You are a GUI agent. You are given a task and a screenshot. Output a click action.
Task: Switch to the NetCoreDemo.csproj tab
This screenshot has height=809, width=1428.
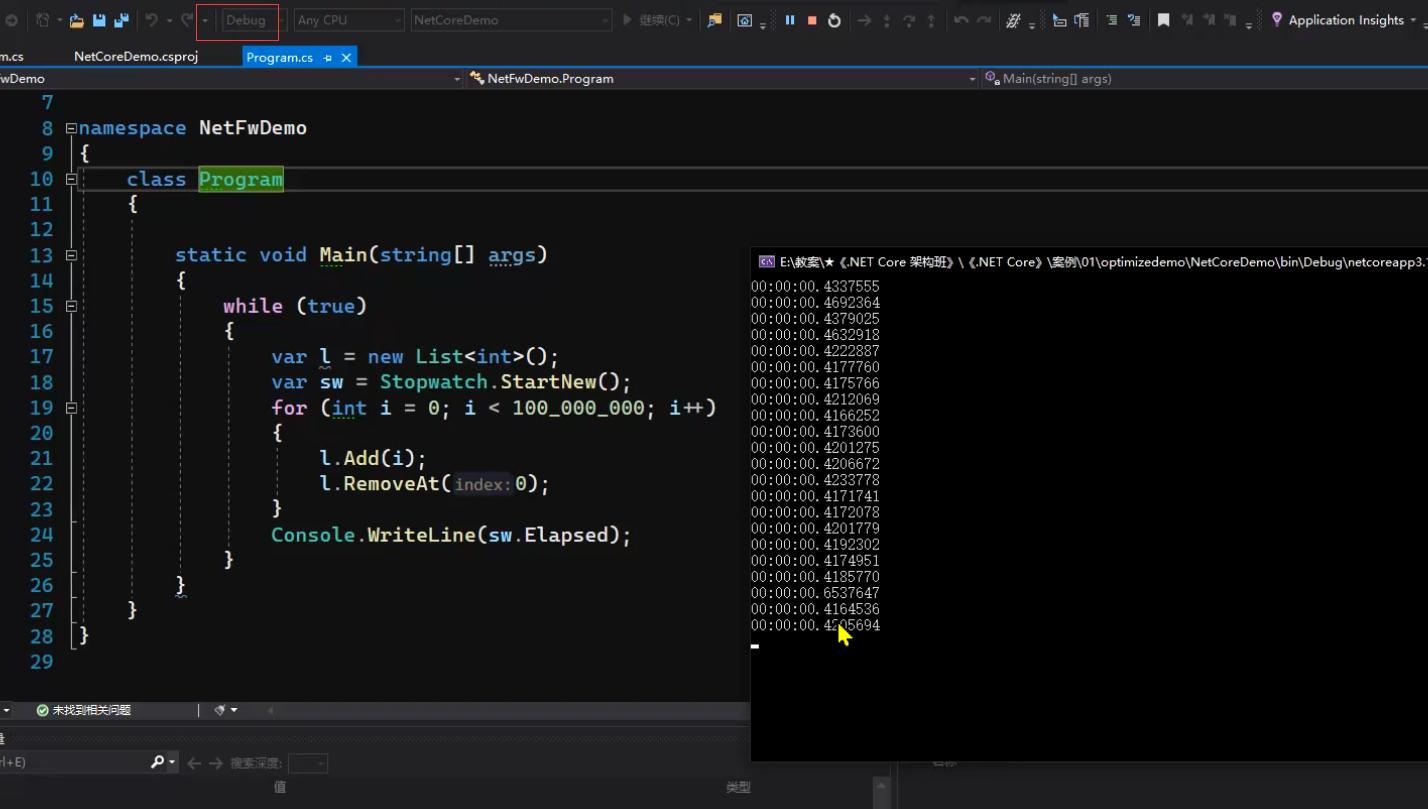tap(136, 57)
